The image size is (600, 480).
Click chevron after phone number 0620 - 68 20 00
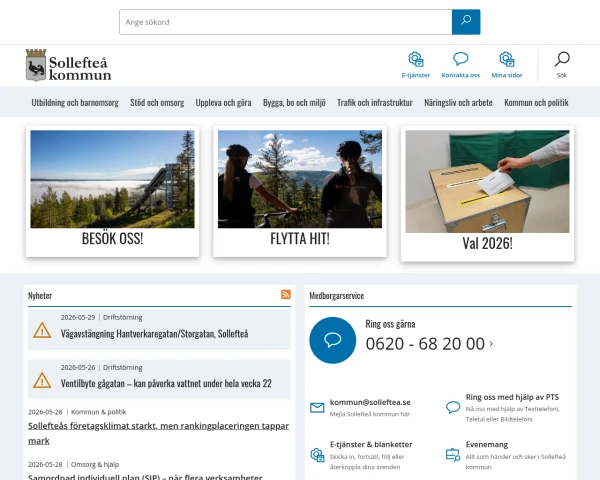coord(491,344)
